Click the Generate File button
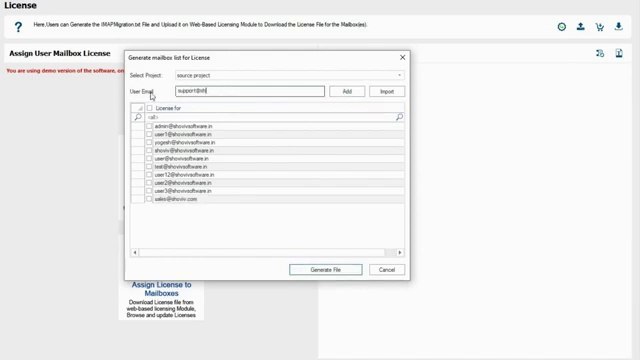640x360 pixels. [325, 270]
